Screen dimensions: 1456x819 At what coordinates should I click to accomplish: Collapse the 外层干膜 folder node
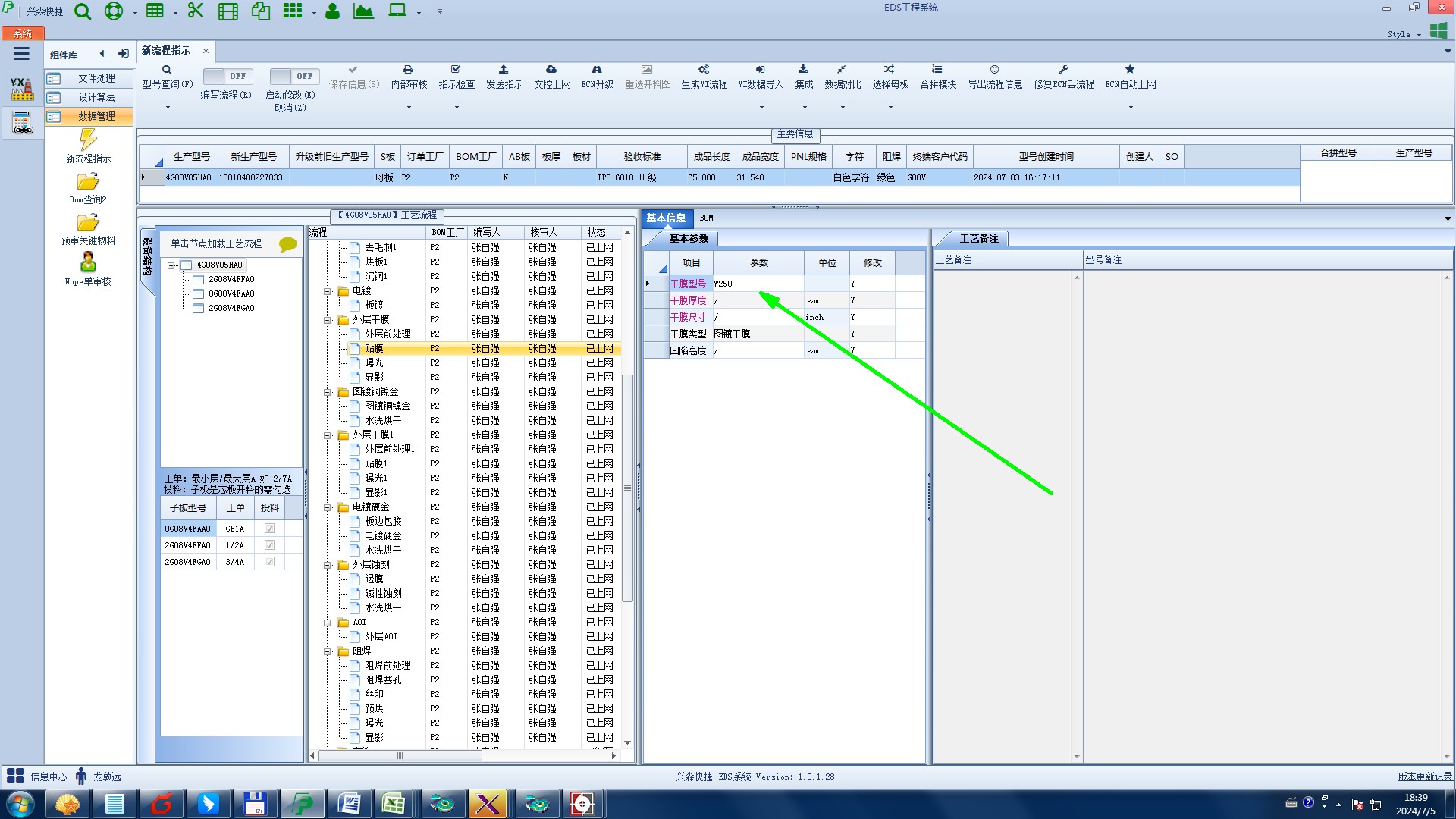click(x=328, y=320)
